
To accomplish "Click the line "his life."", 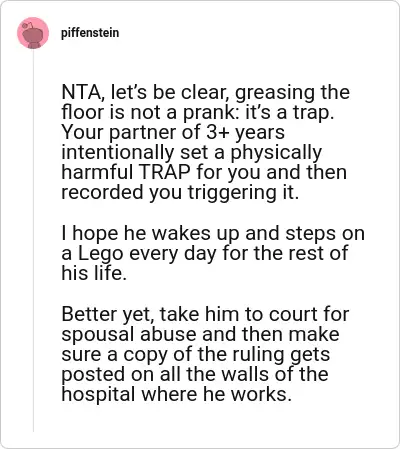I will [x=94, y=273].
